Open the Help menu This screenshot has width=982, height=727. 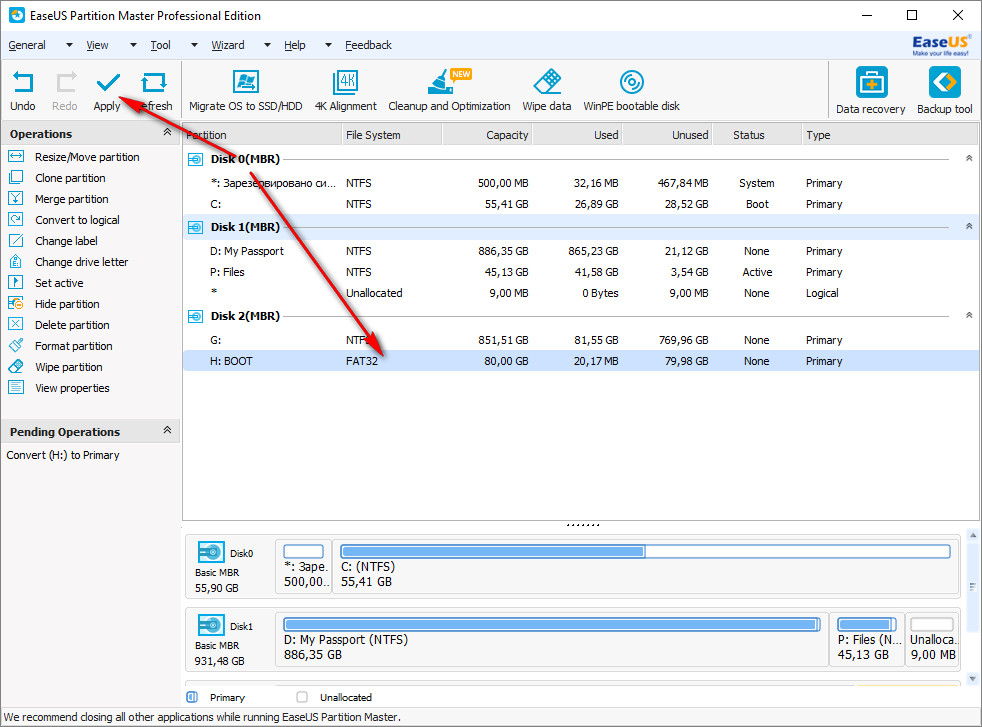pos(294,45)
